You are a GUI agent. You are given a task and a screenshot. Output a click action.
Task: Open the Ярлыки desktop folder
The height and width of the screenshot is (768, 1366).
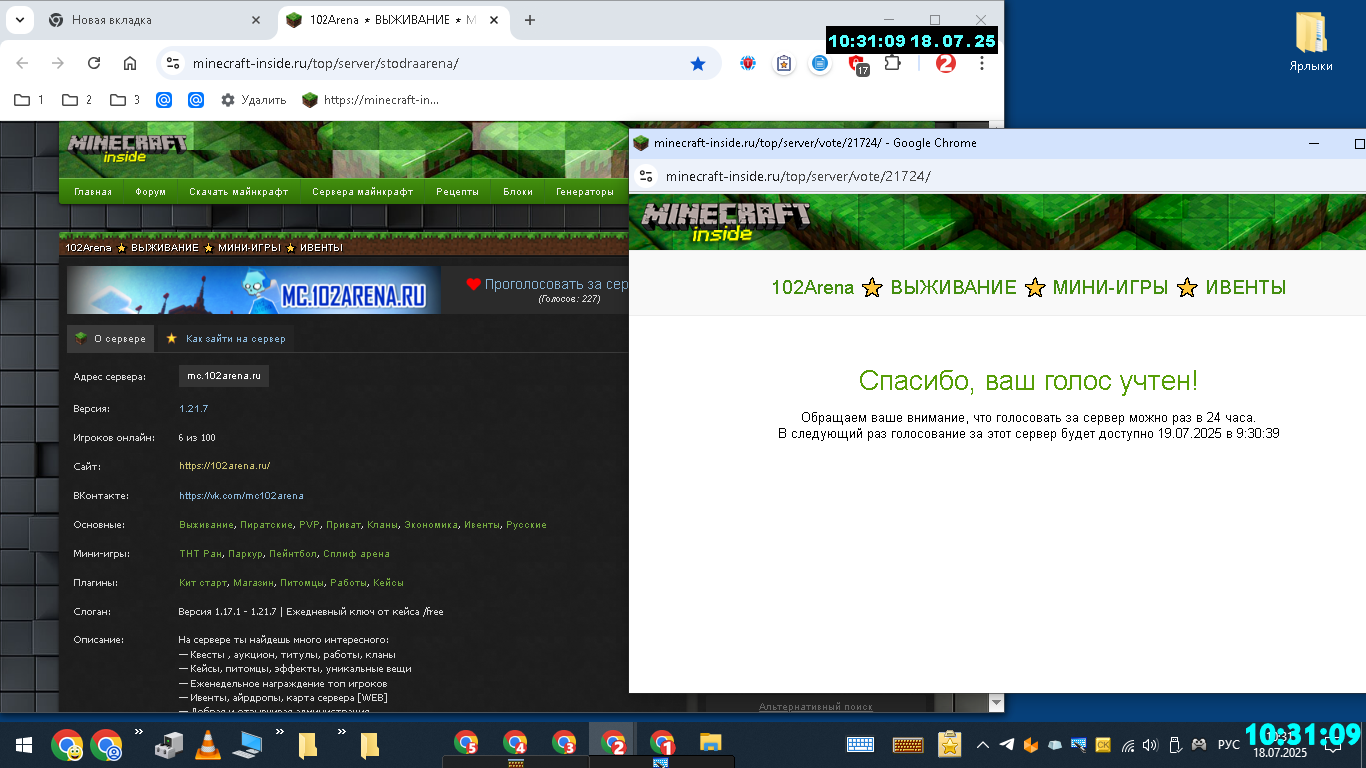(x=1310, y=41)
